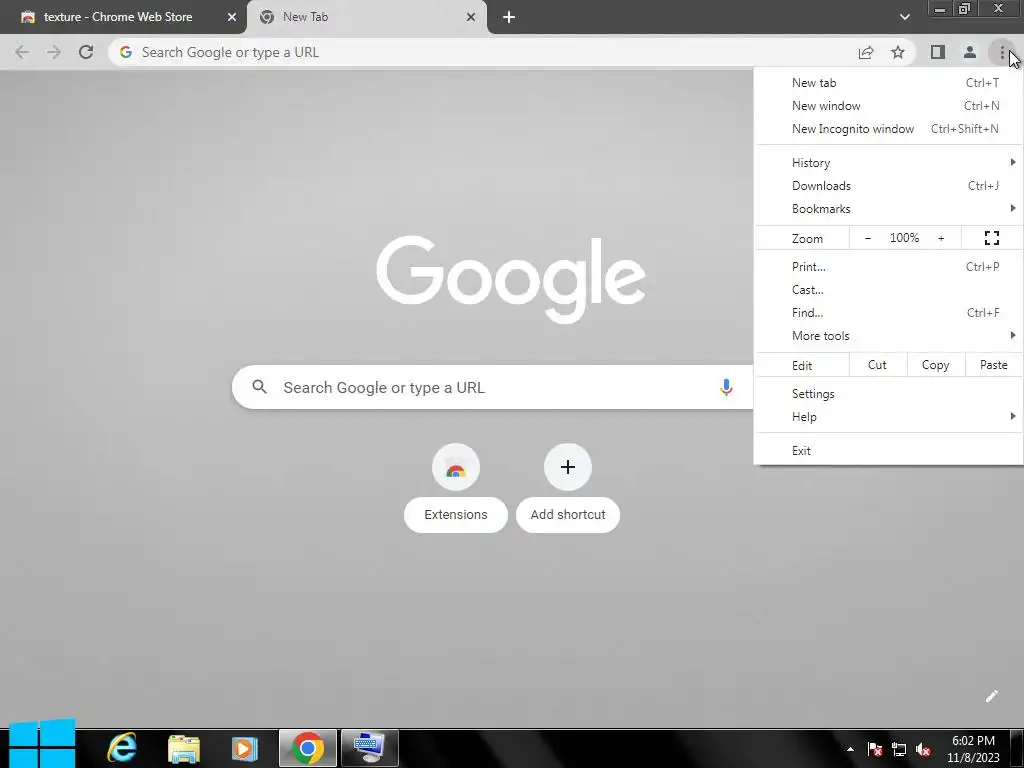Launch Internet Explorer from the taskbar

(121, 748)
